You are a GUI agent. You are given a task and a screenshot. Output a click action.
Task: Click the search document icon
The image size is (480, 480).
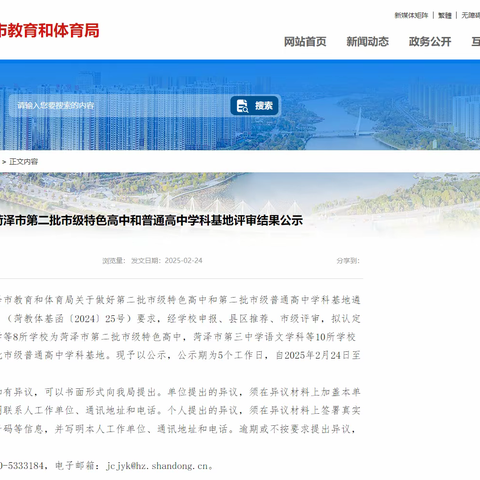pyautogui.click(x=242, y=106)
